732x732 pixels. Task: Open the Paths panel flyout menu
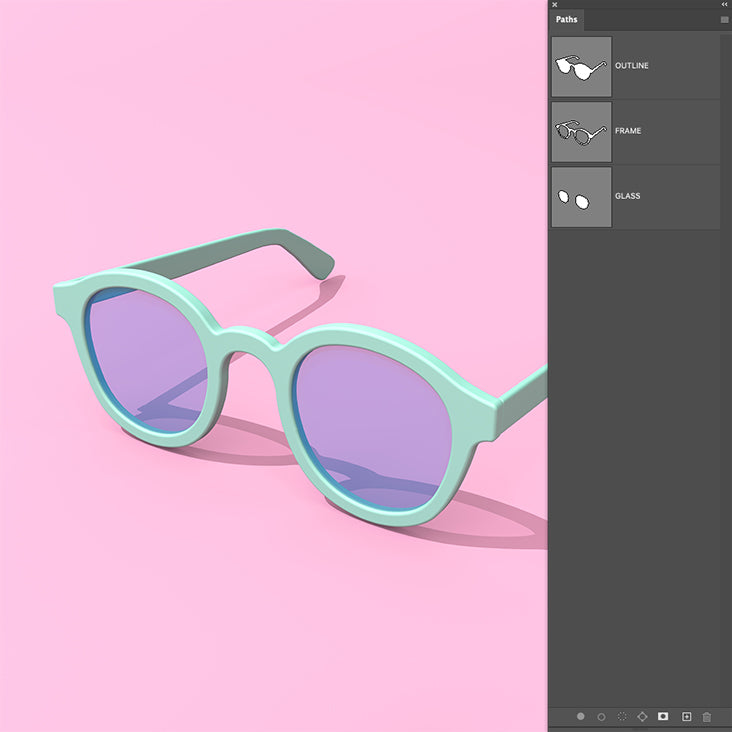click(724, 20)
